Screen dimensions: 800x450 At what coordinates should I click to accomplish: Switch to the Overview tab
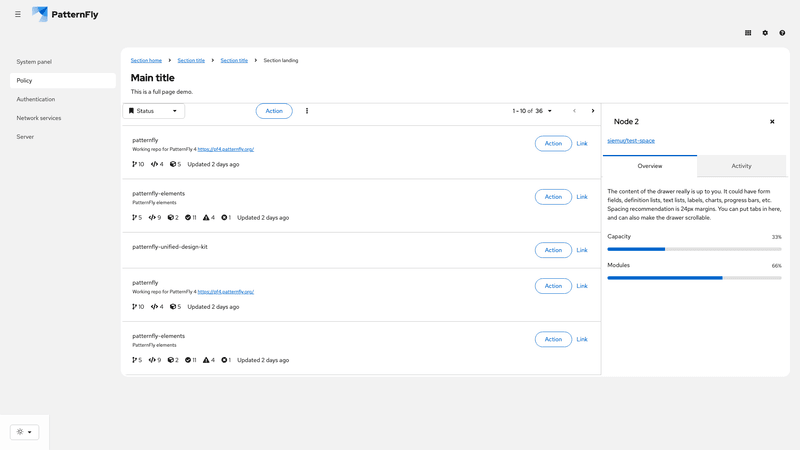pyautogui.click(x=649, y=166)
